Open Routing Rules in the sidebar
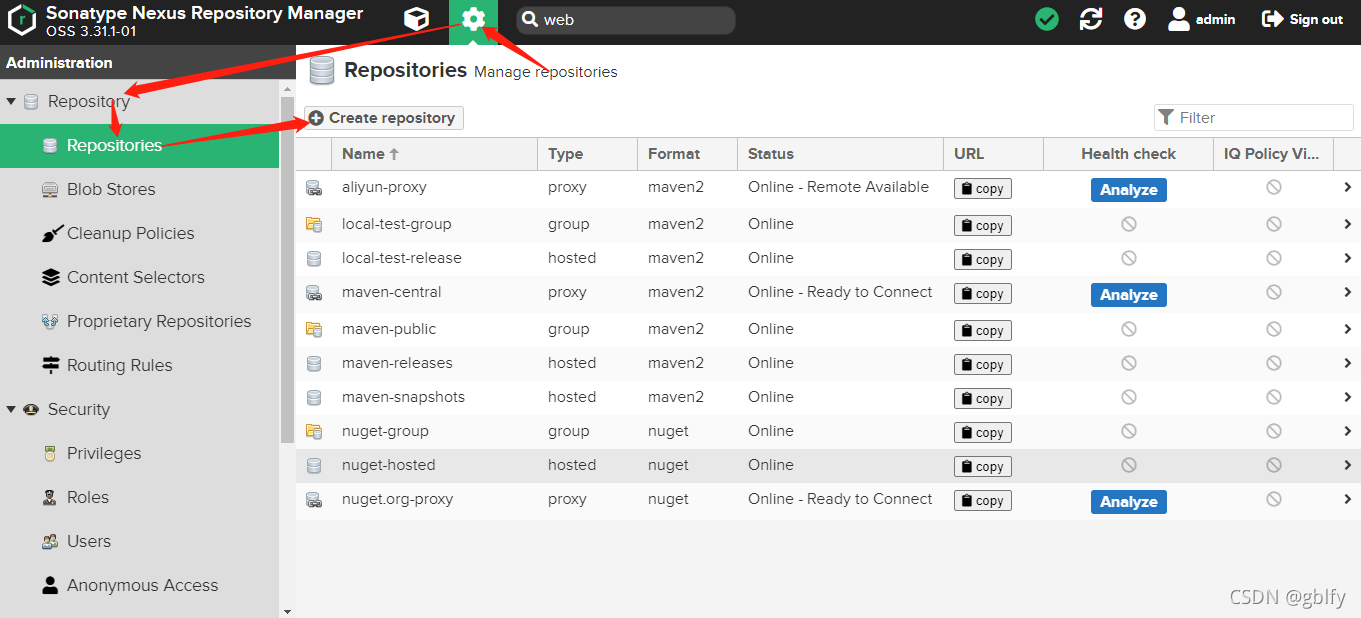 [x=139, y=365]
